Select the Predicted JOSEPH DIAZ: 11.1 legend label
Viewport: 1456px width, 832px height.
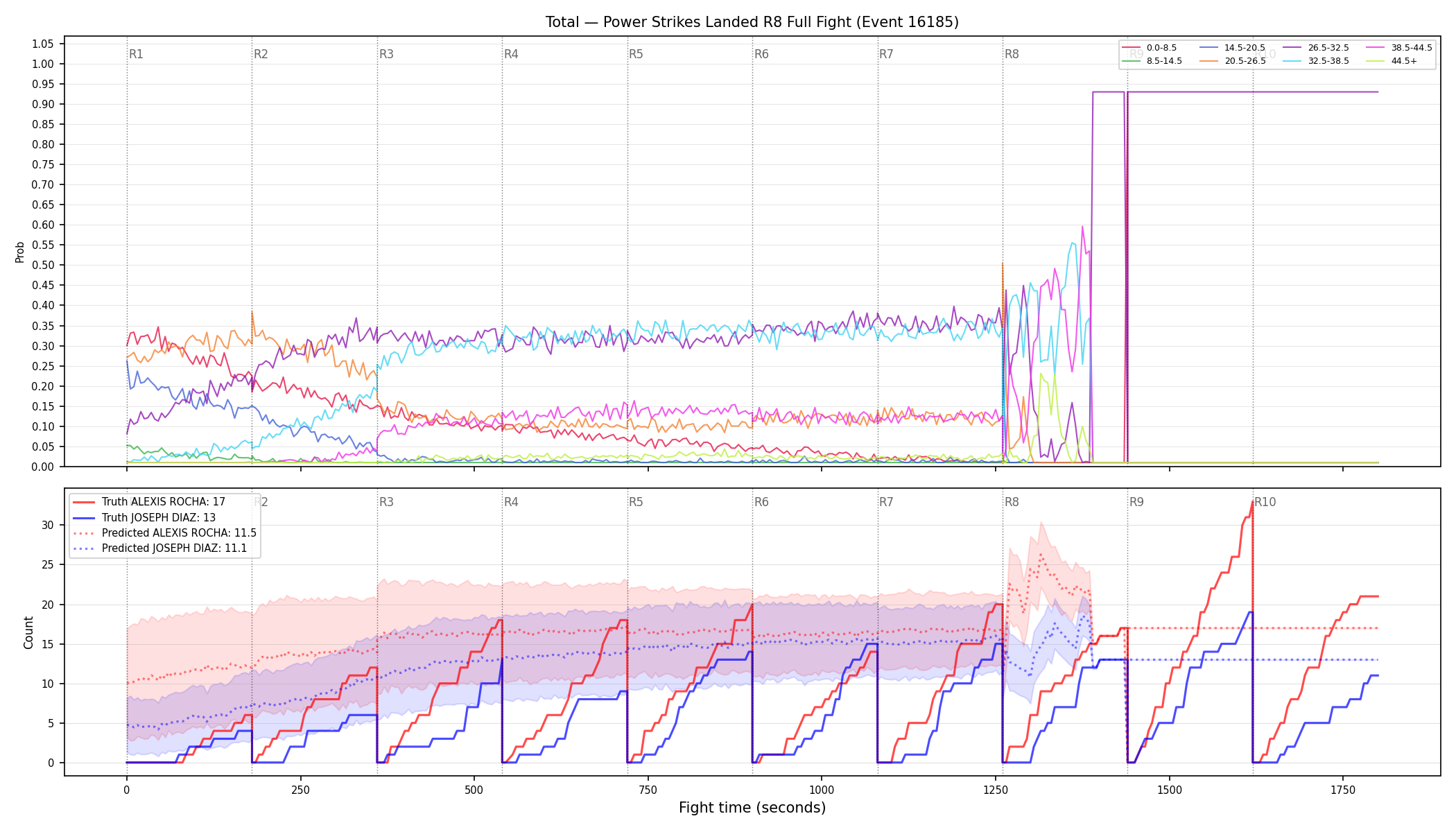(x=174, y=548)
